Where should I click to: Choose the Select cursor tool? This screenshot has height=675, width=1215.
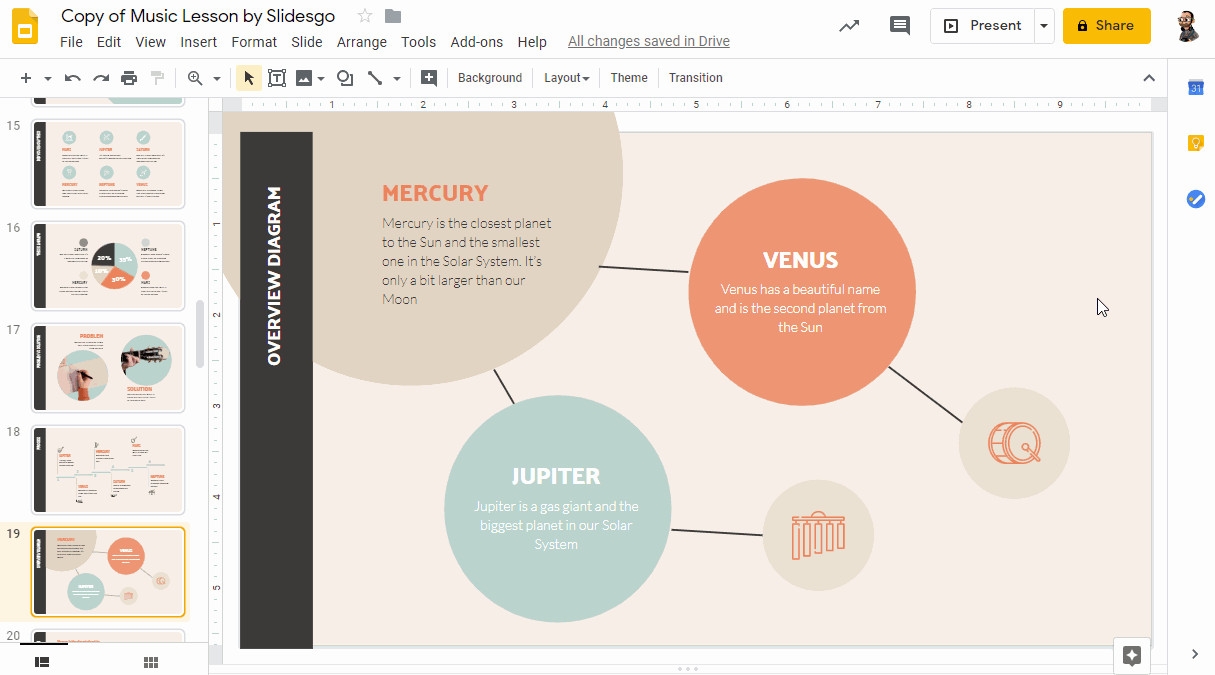(249, 78)
